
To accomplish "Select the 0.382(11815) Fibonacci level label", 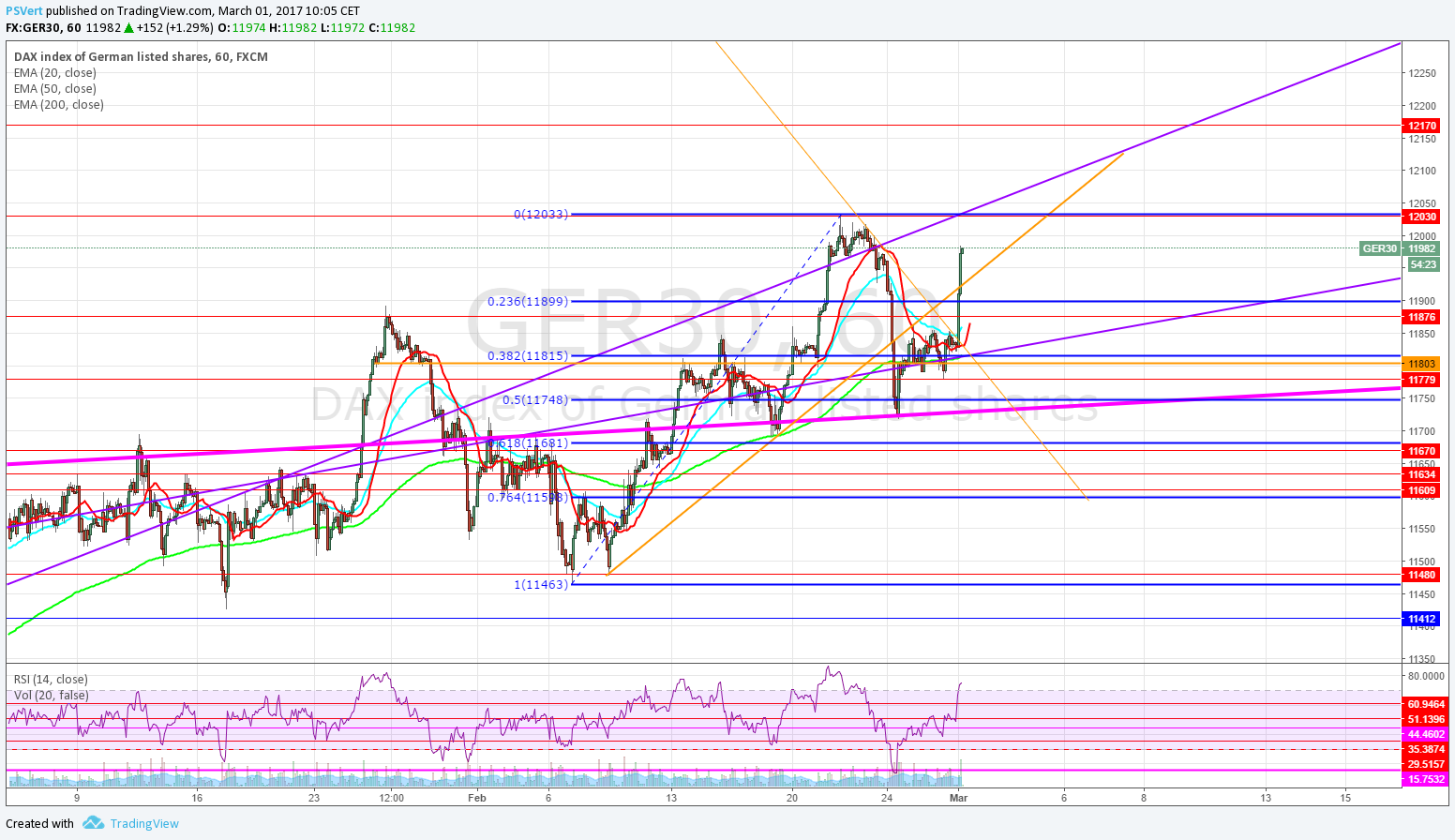I will [x=528, y=355].
